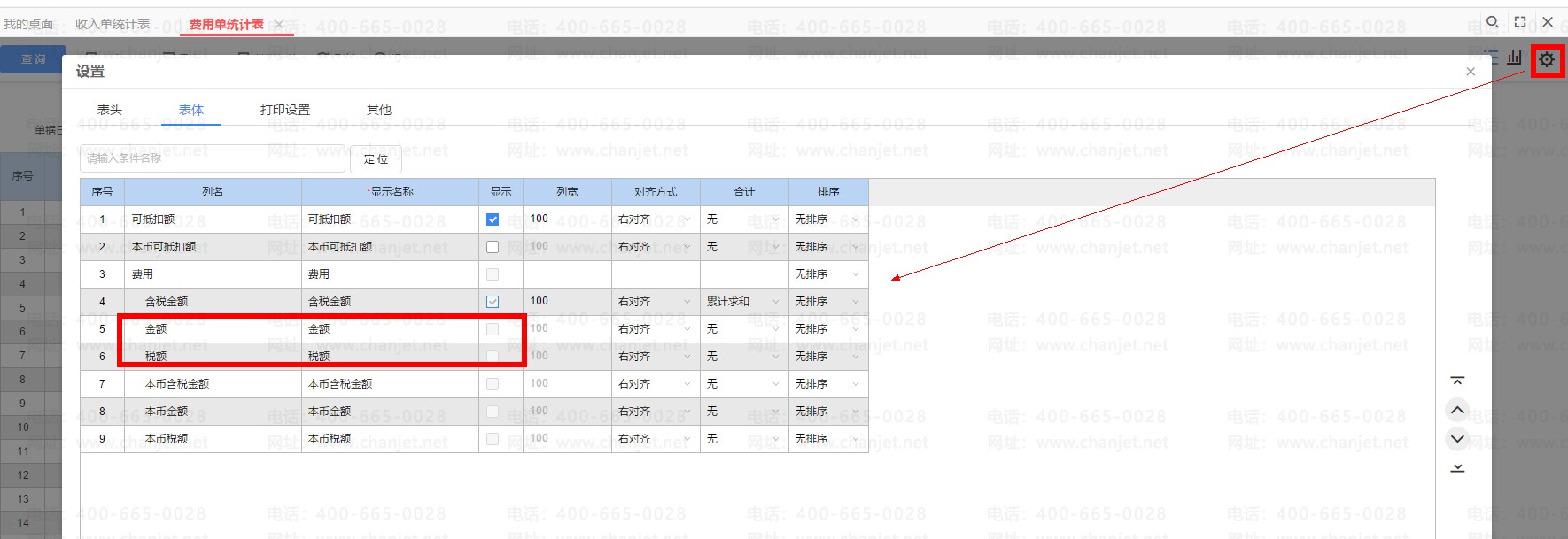Open 排序 dropdown for 费用 row
1568x539 pixels.
828,274
